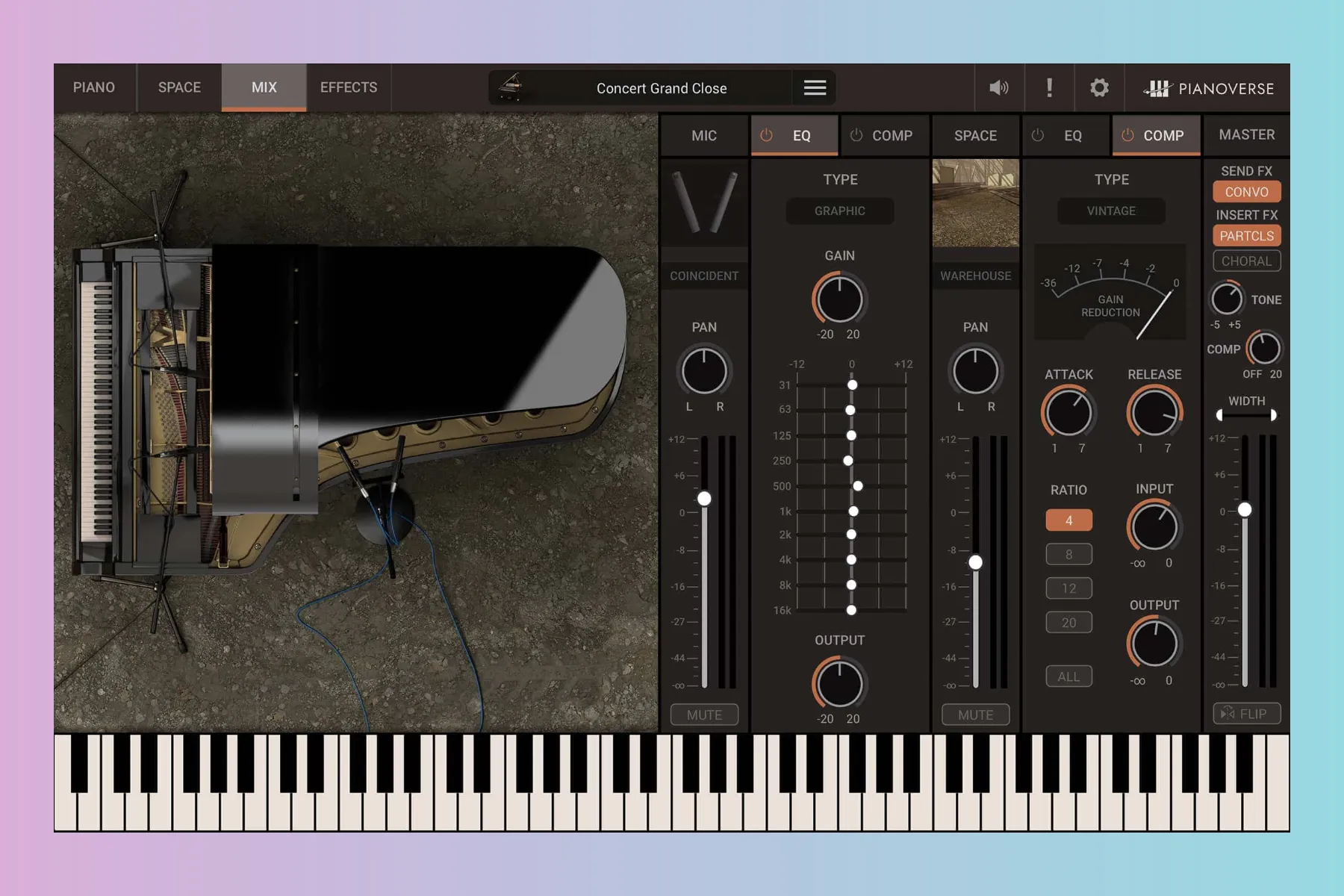Open the COINCIDENT mic configuration selector
Screen dimensions: 1344x896
pyautogui.click(x=704, y=276)
